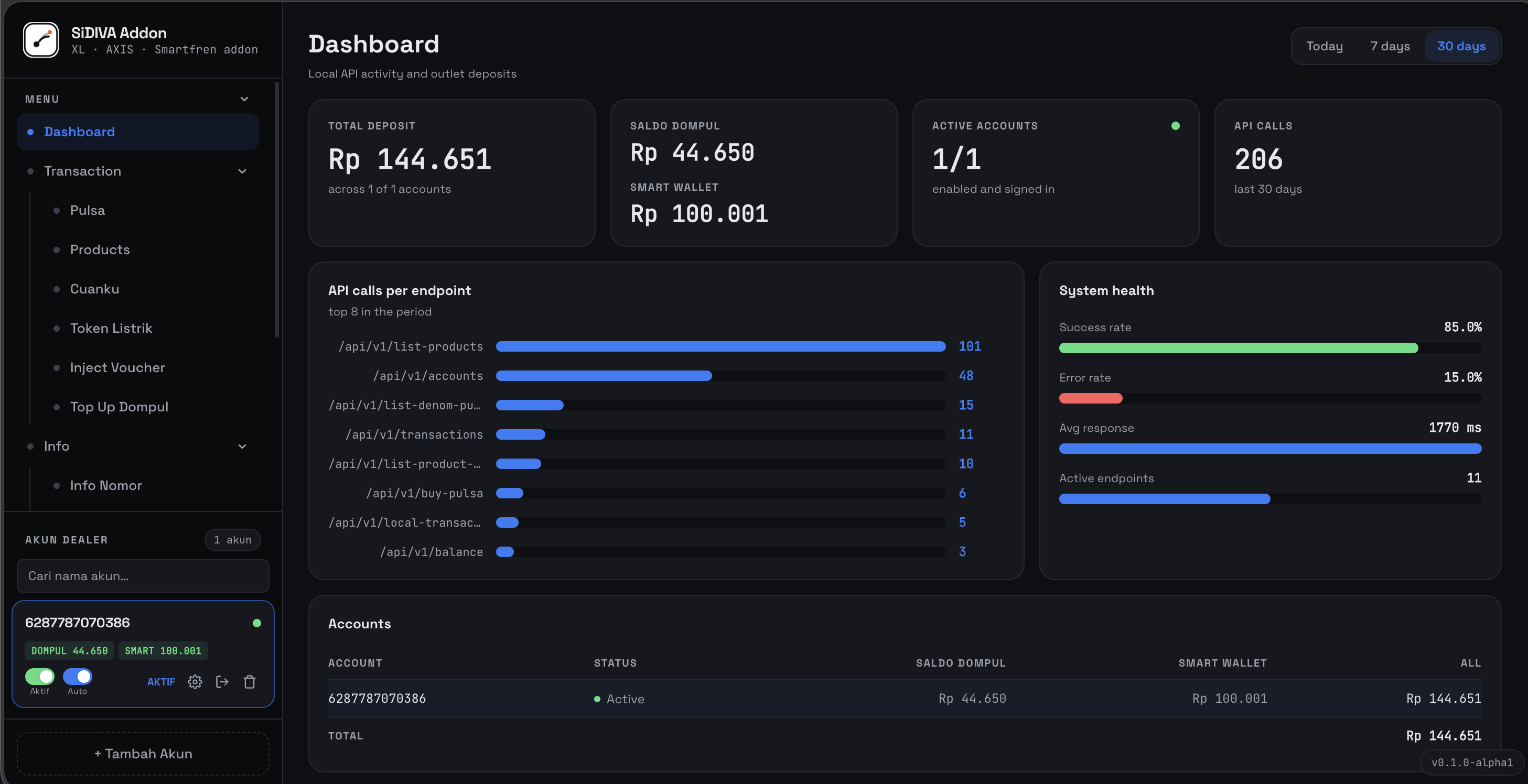This screenshot has height=784, width=1528.
Task: Click the /api/v1/accounts endpoint label
Action: pyautogui.click(x=428, y=376)
